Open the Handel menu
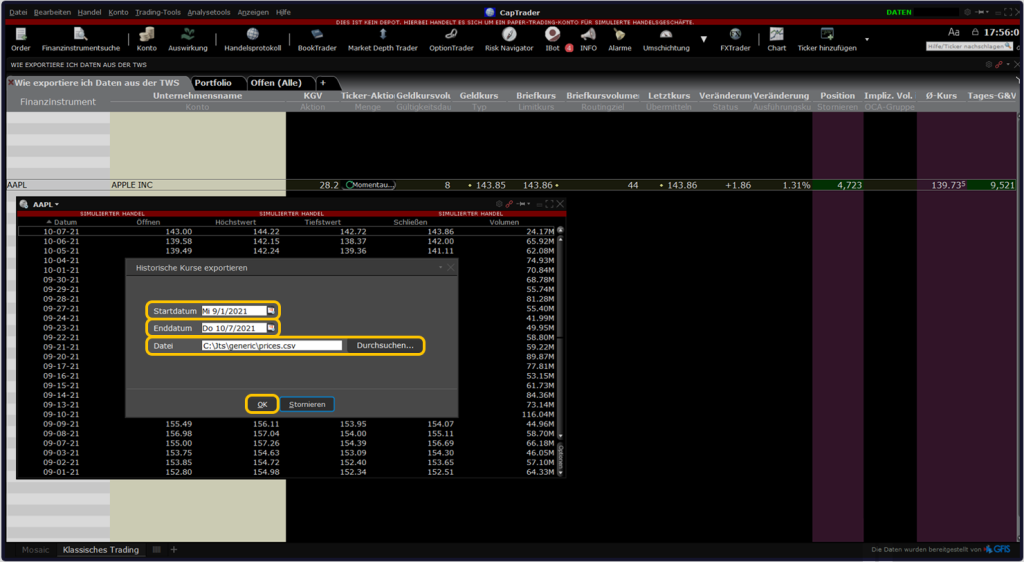1024x562 pixels. tap(89, 12)
